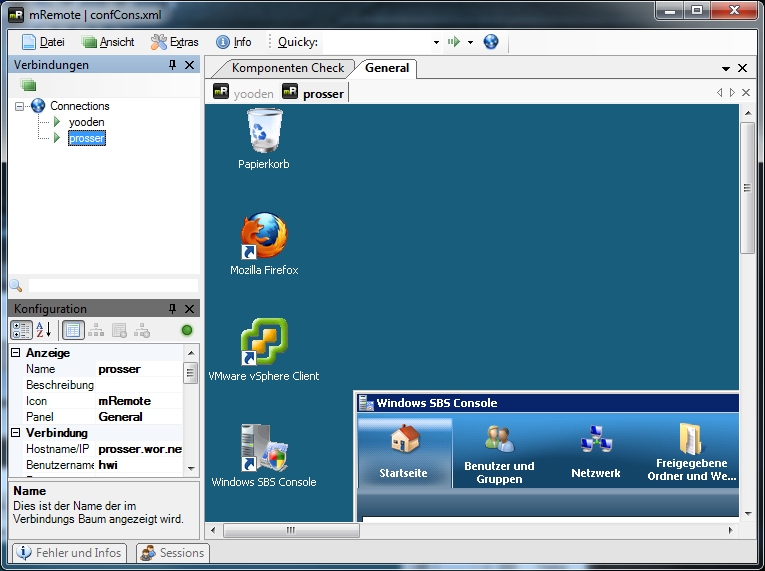Image resolution: width=765 pixels, height=571 pixels.
Task: Click the property grid scroll-down arrow
Action: (191, 469)
